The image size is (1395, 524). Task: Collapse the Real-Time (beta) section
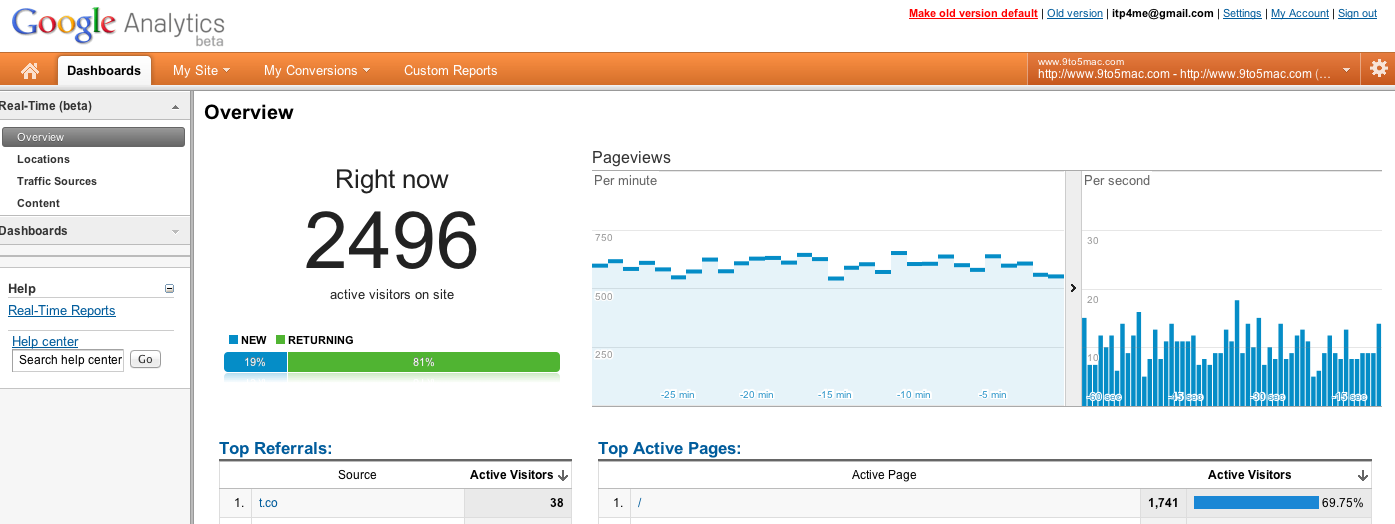(175, 106)
